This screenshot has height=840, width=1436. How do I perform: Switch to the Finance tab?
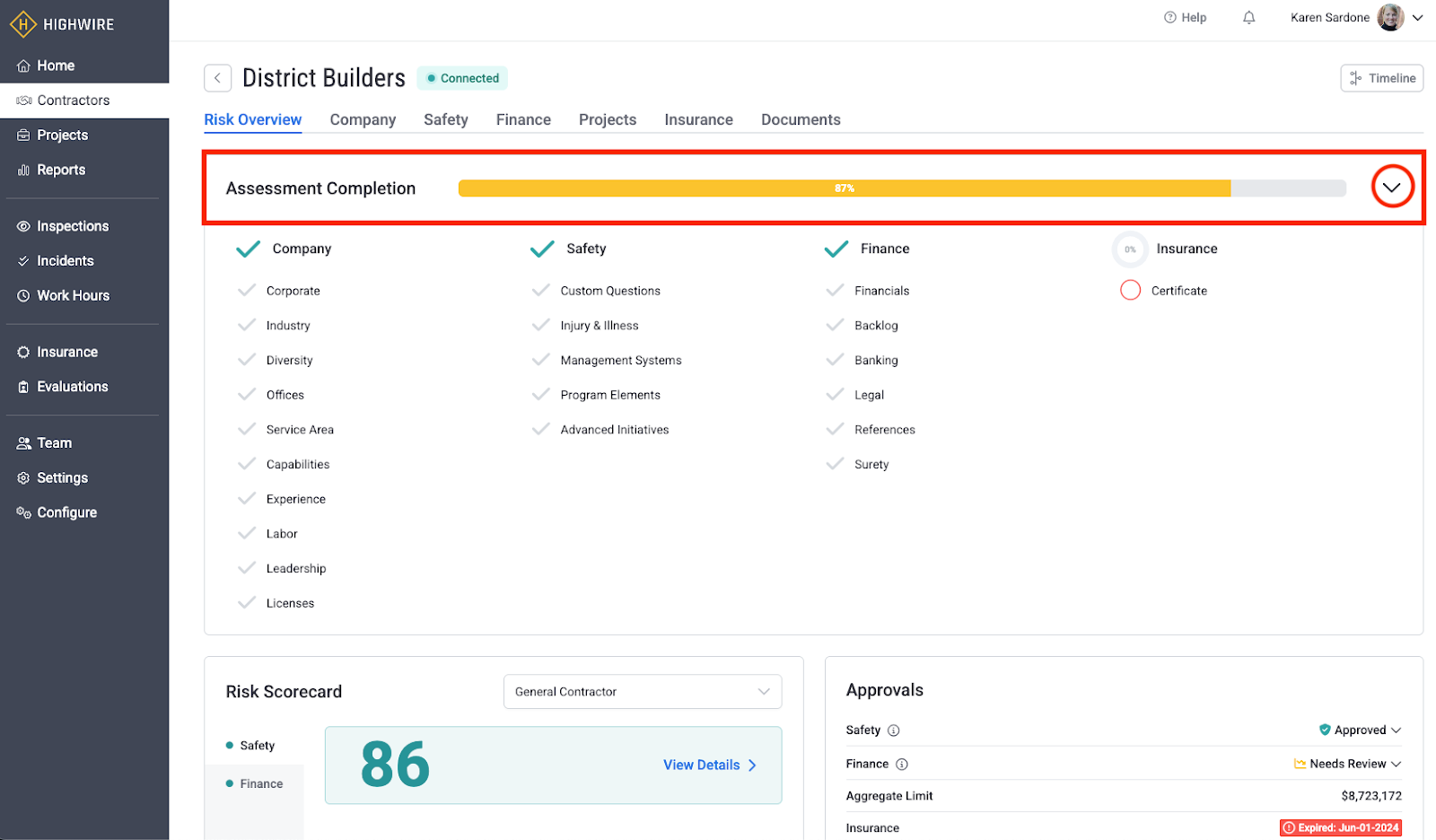tap(523, 119)
